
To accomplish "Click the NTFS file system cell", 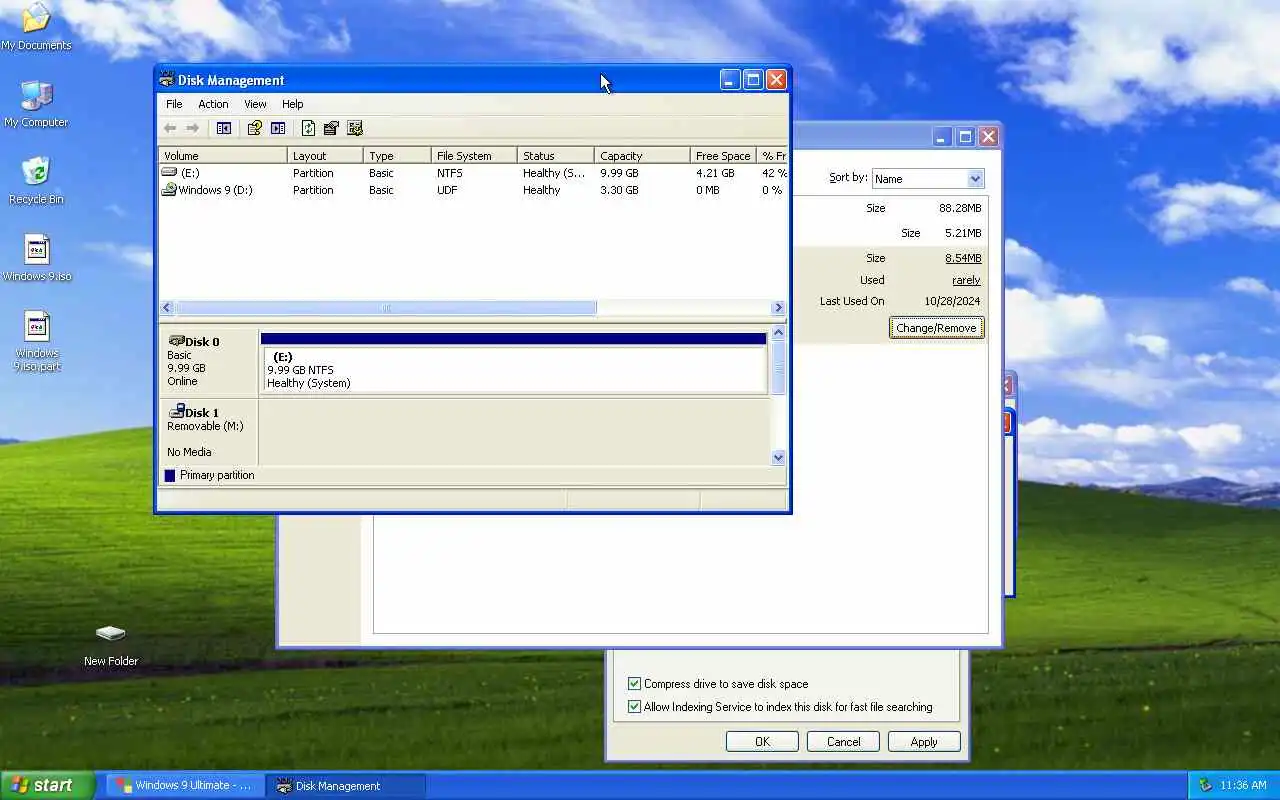I will pos(449,173).
